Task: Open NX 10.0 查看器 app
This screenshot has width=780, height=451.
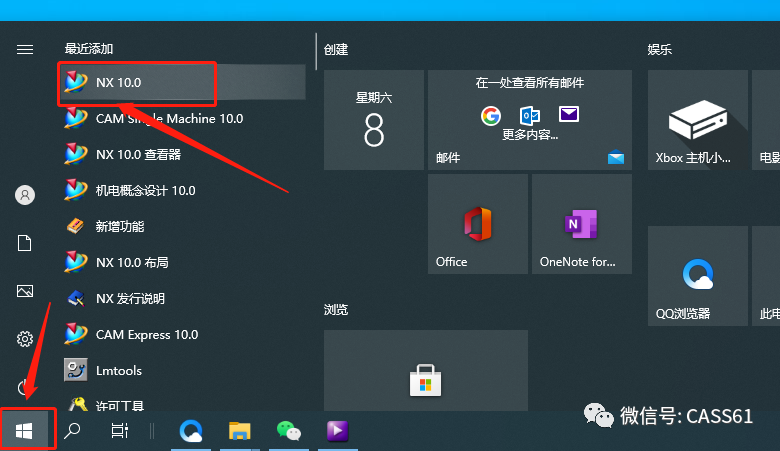Action: tap(182, 154)
